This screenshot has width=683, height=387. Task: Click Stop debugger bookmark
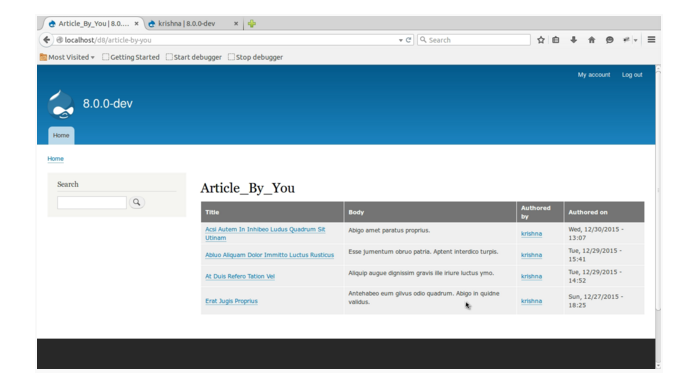pyautogui.click(x=255, y=57)
